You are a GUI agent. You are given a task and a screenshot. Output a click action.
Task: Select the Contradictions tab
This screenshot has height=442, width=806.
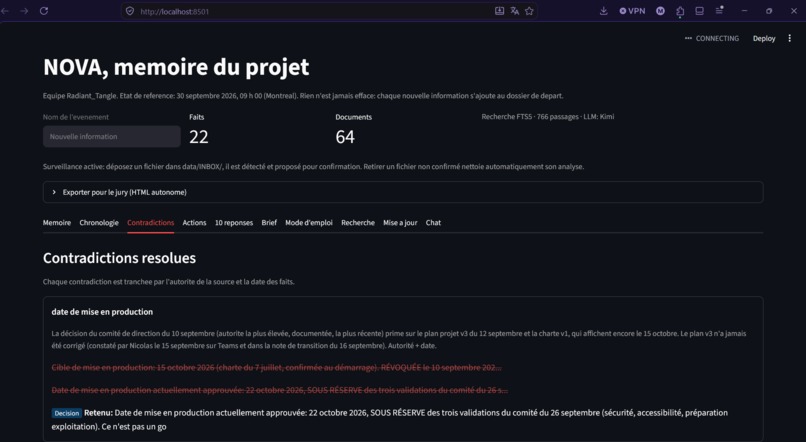click(151, 223)
